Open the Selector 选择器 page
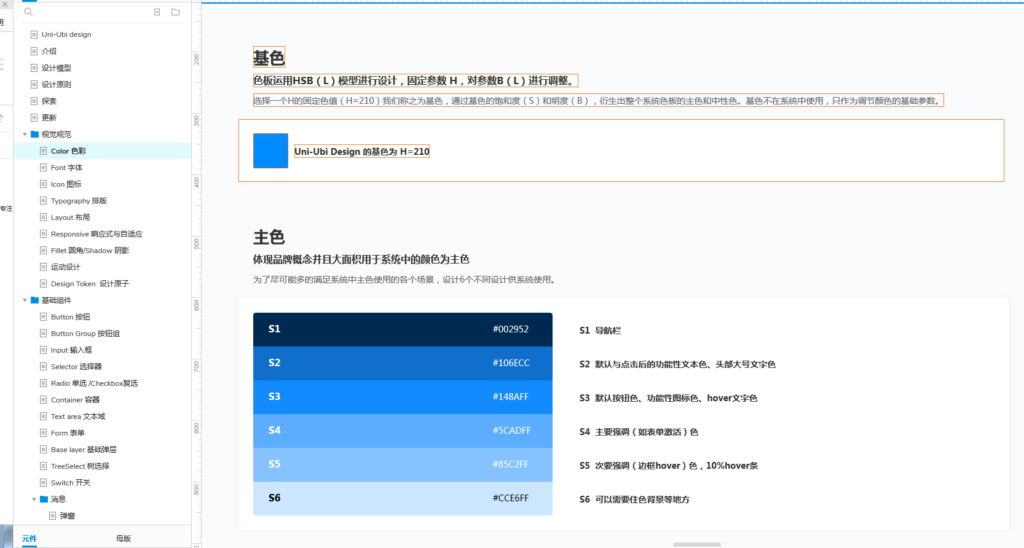The height and width of the screenshot is (548, 1024). (x=76, y=366)
